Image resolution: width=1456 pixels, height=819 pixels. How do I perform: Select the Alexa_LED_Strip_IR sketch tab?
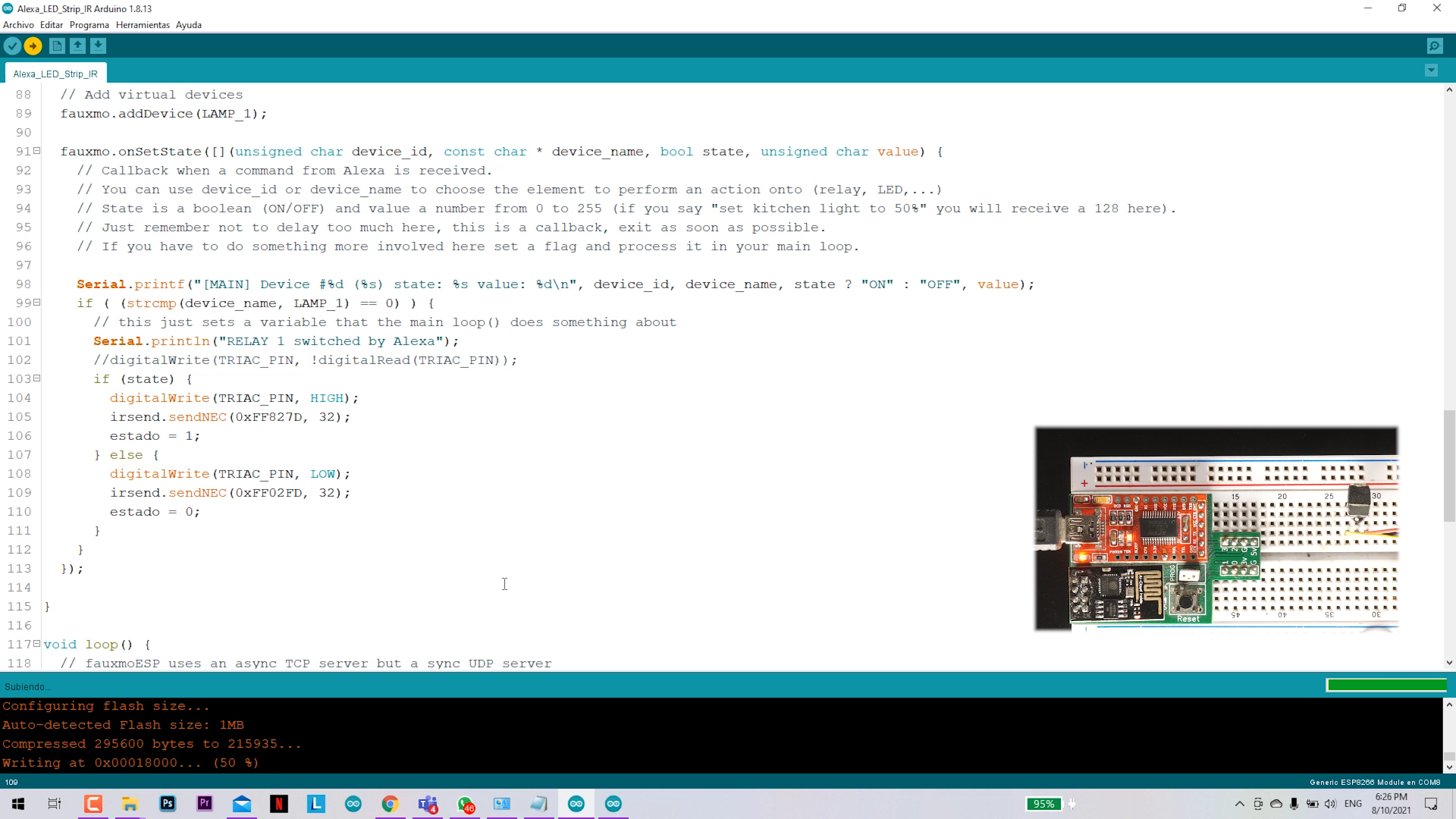pyautogui.click(x=55, y=74)
